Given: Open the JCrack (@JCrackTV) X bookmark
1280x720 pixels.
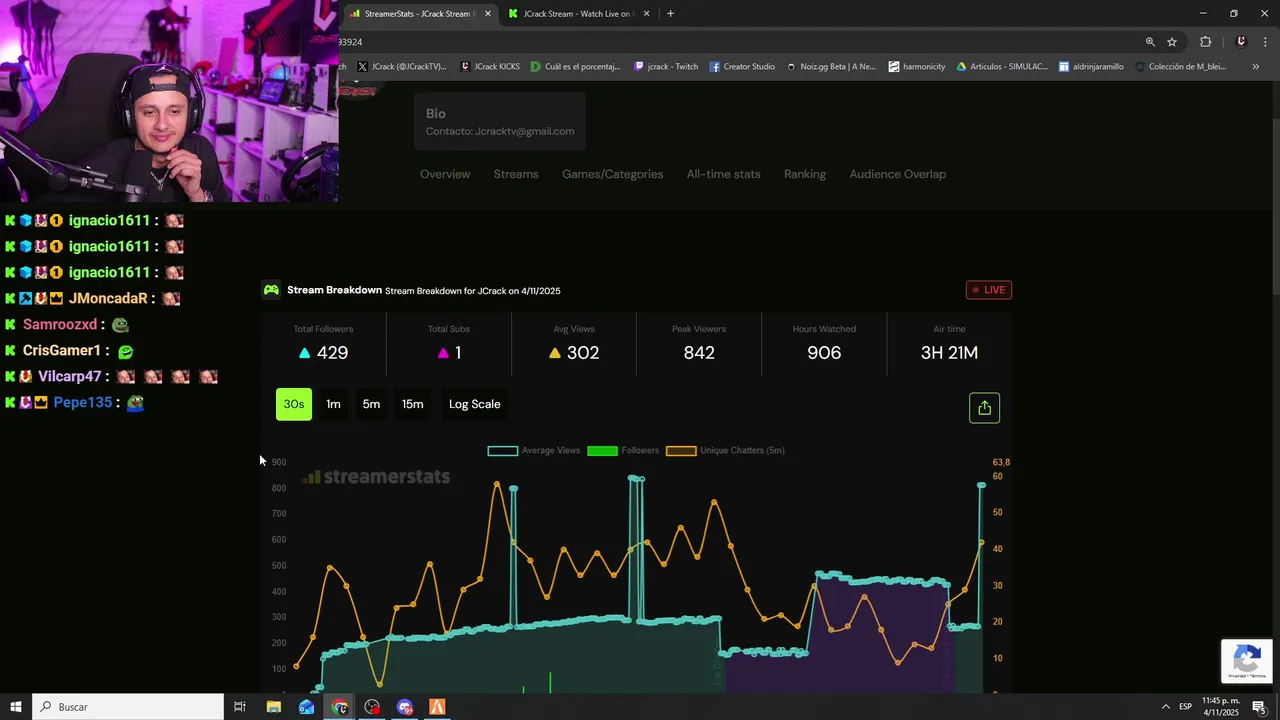Looking at the screenshot, I should pyautogui.click(x=402, y=67).
